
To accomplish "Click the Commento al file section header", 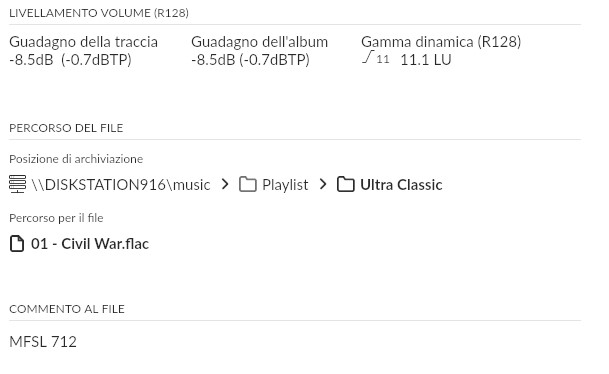I will pyautogui.click(x=67, y=309).
